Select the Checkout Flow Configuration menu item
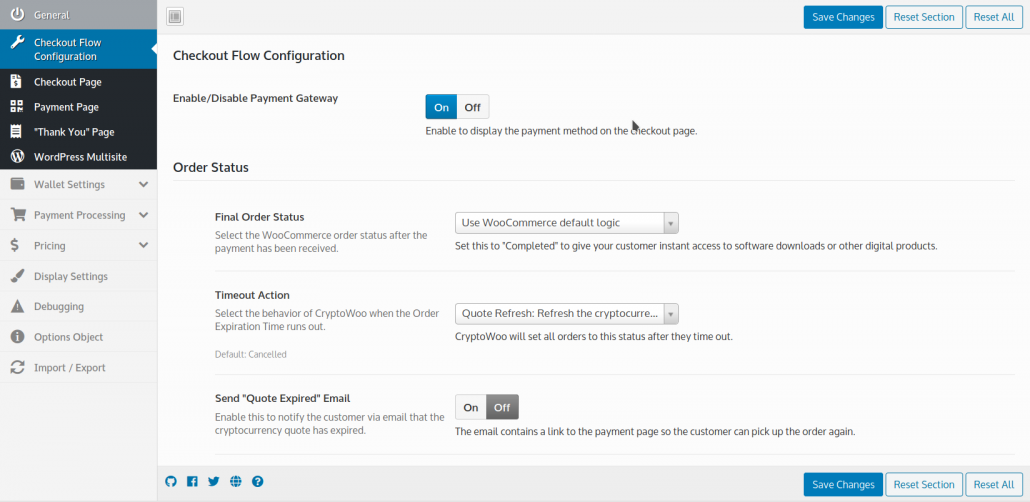Viewport: 1030px width, 502px height. pyautogui.click(x=79, y=49)
